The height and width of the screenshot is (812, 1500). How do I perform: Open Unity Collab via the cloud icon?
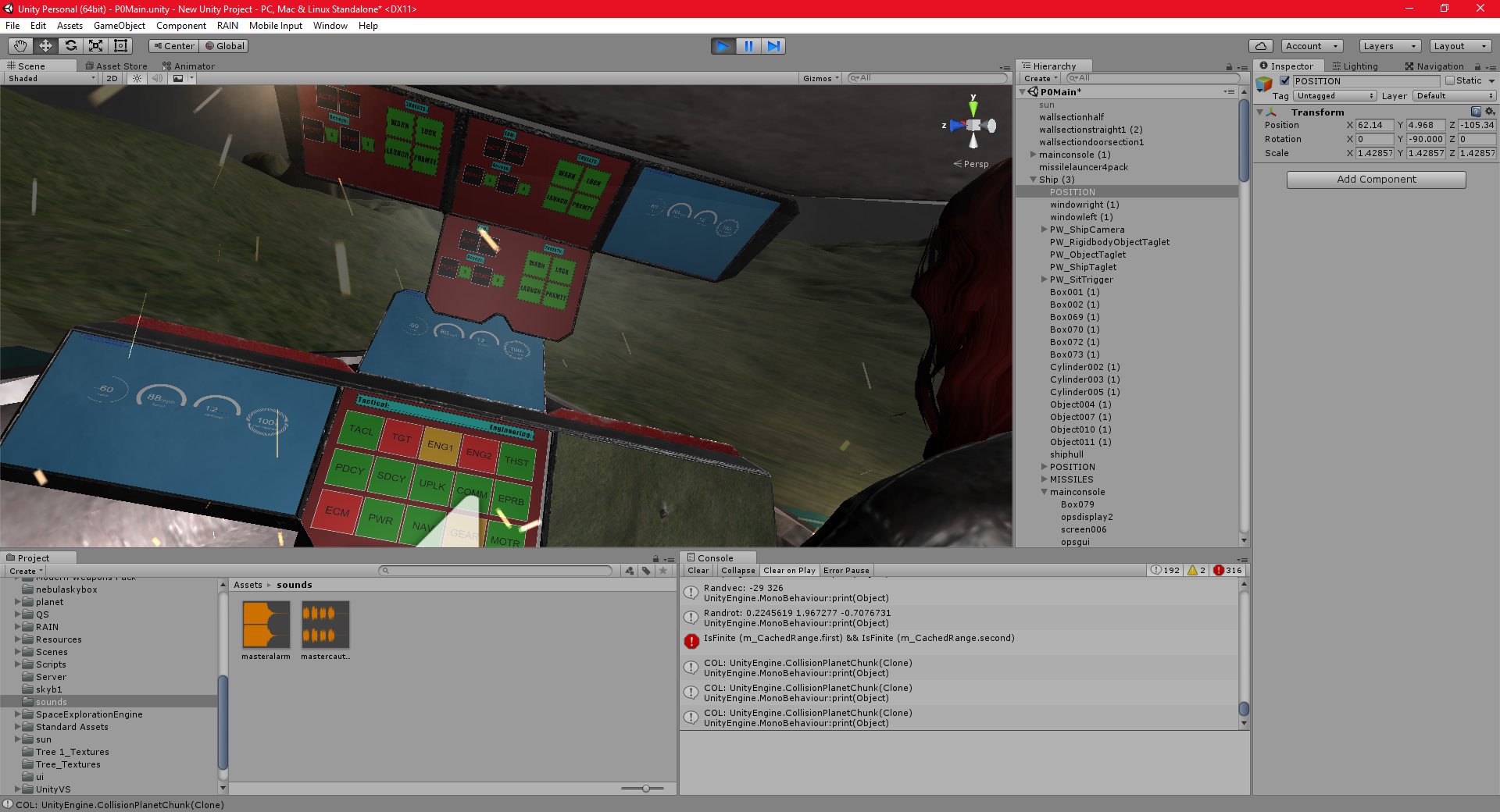pos(1262,46)
